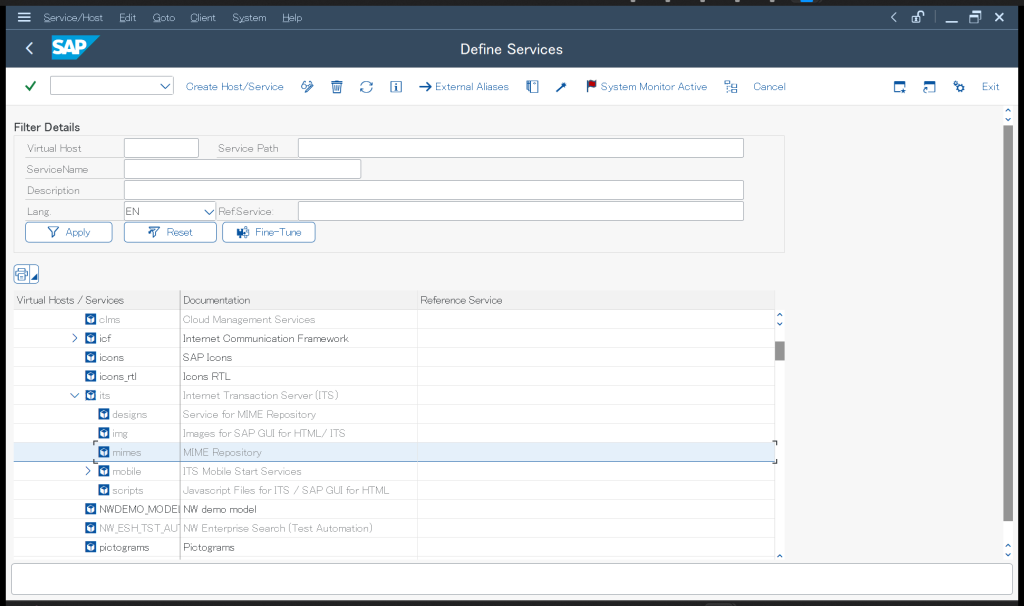Collapse the its service node
Viewport: 1024px width, 606px height.
pos(75,395)
